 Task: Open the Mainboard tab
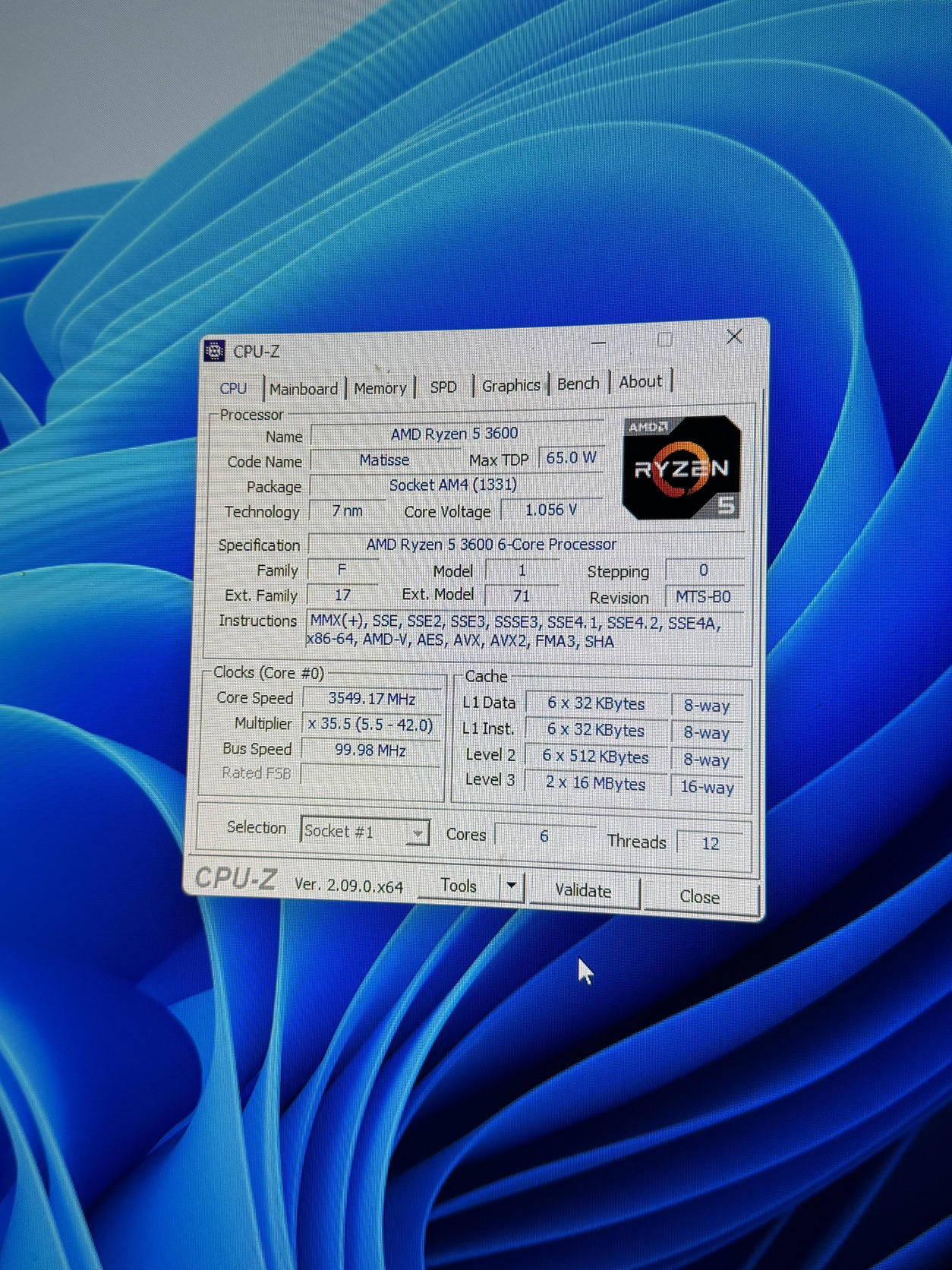[x=304, y=389]
